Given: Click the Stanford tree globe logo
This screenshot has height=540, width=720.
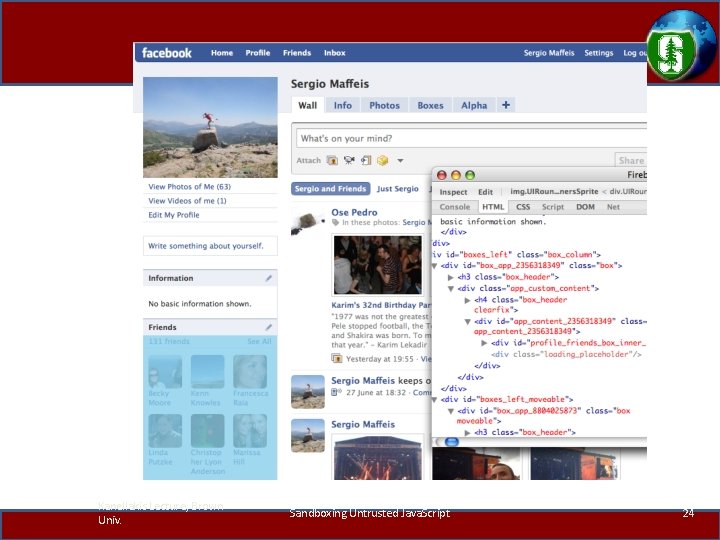Looking at the screenshot, I should 681,45.
